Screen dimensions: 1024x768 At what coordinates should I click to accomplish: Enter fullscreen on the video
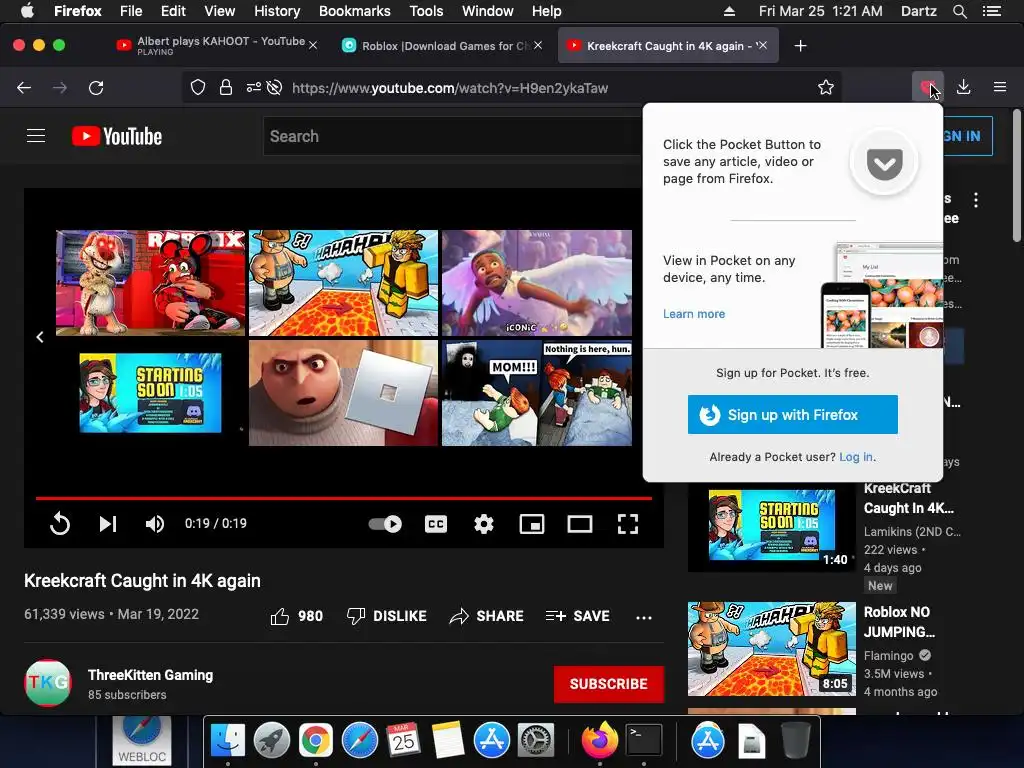coord(628,524)
